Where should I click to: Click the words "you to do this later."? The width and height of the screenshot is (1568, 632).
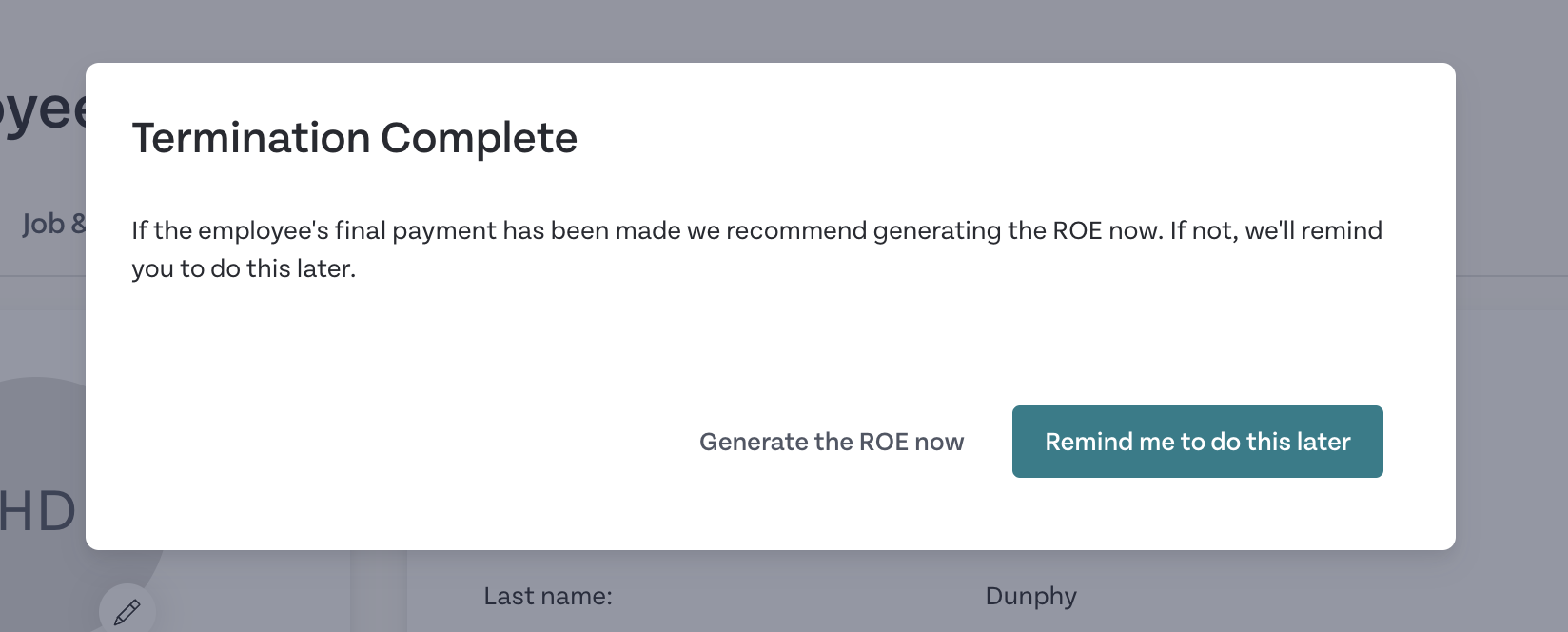(x=244, y=268)
